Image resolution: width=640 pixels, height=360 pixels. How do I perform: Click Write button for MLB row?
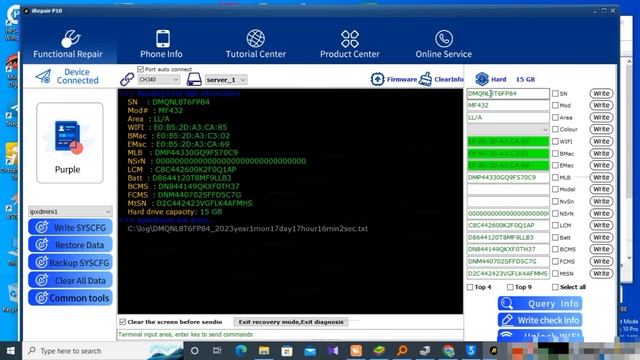[601, 178]
